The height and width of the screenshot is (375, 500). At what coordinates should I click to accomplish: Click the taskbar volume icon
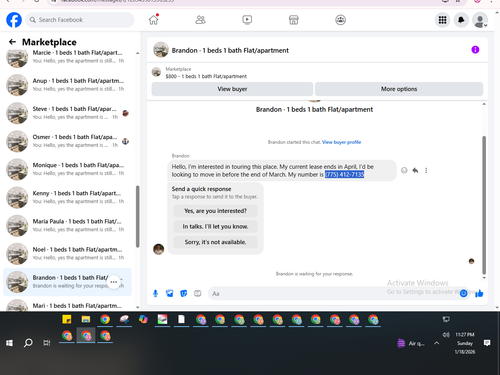pos(446,334)
